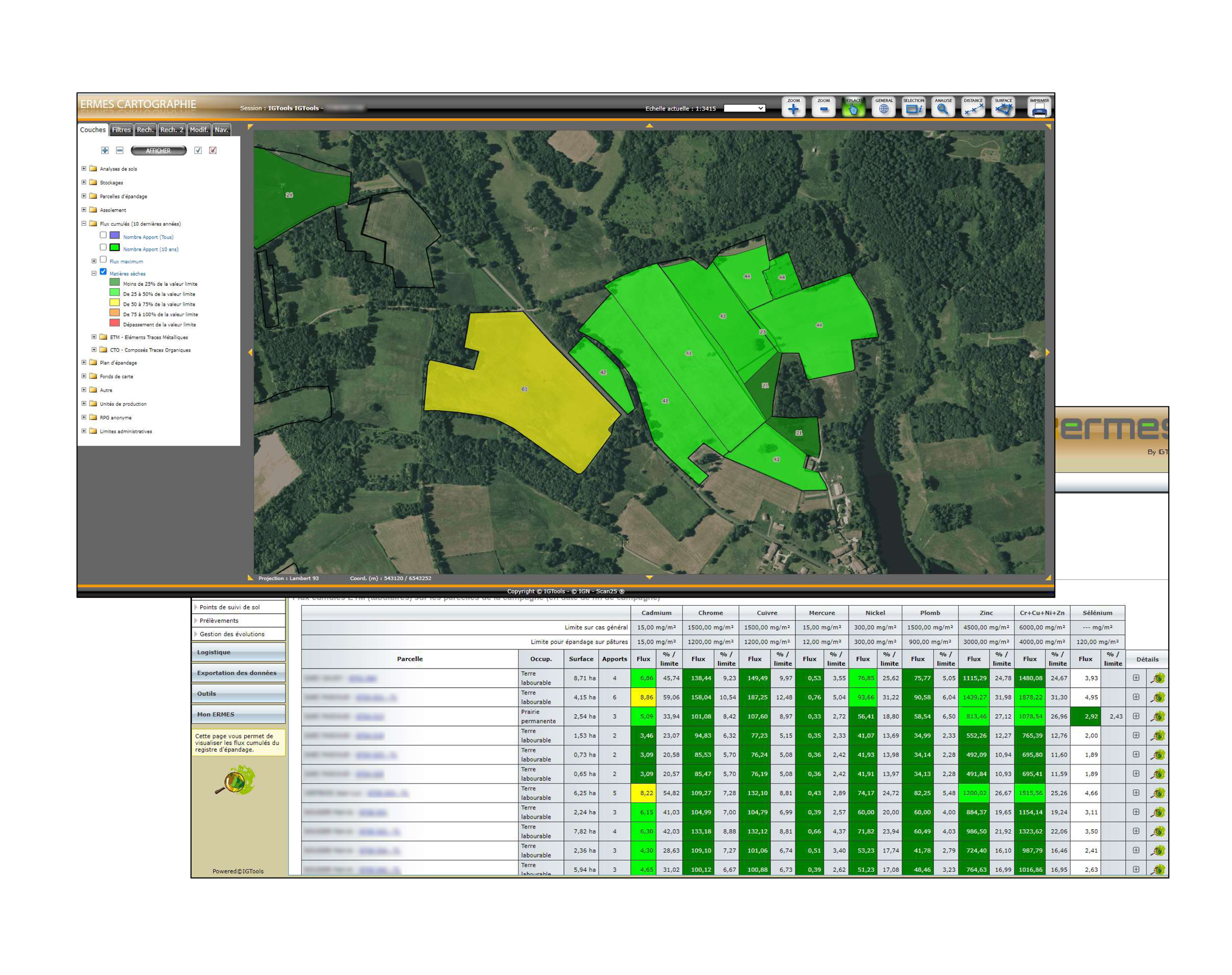Open the Rech. 2 tab
This screenshot has height=975, width=1232.
pos(171,130)
